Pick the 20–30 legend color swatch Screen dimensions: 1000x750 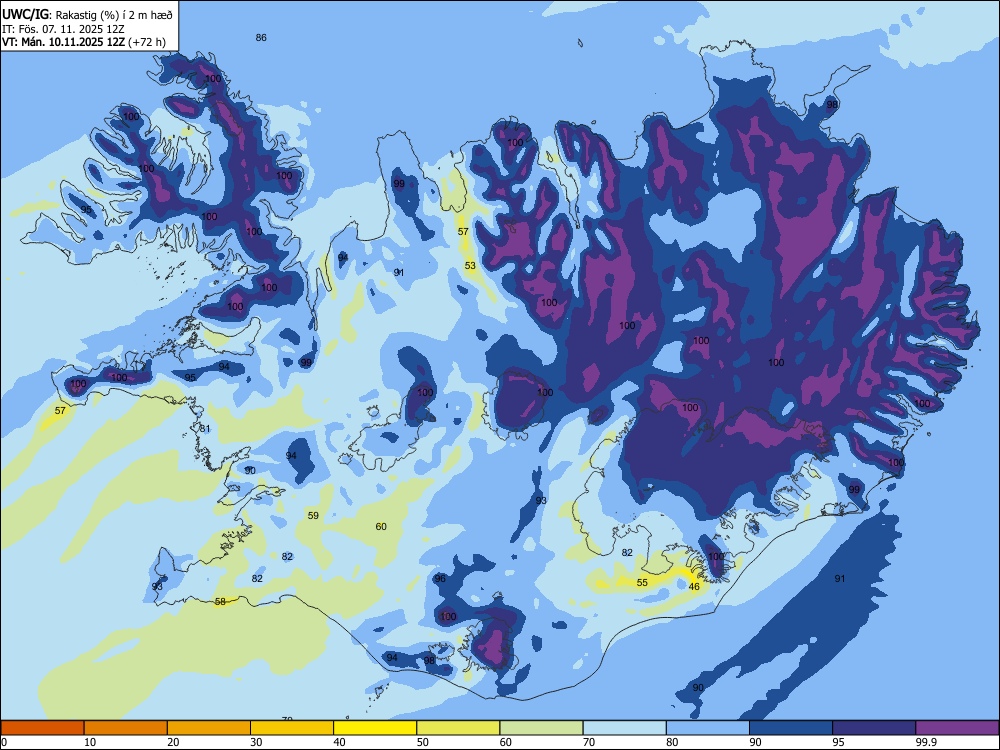[x=209, y=728]
